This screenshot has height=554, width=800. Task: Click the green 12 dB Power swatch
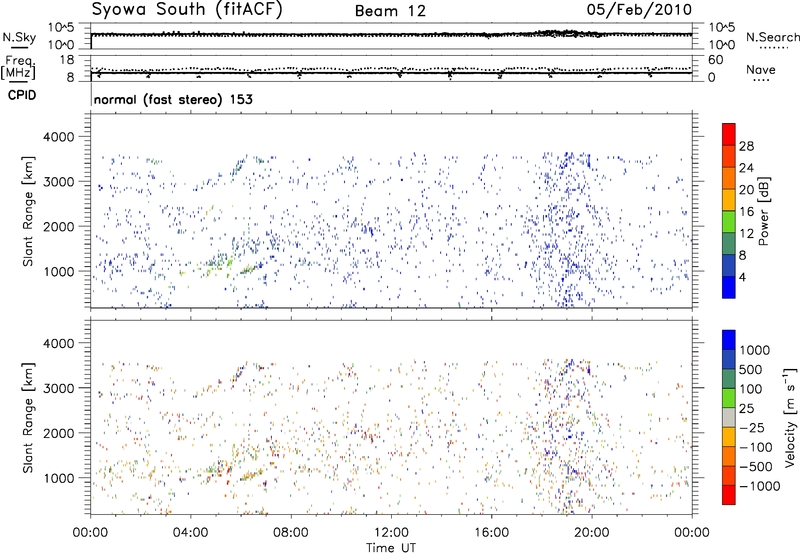(729, 222)
